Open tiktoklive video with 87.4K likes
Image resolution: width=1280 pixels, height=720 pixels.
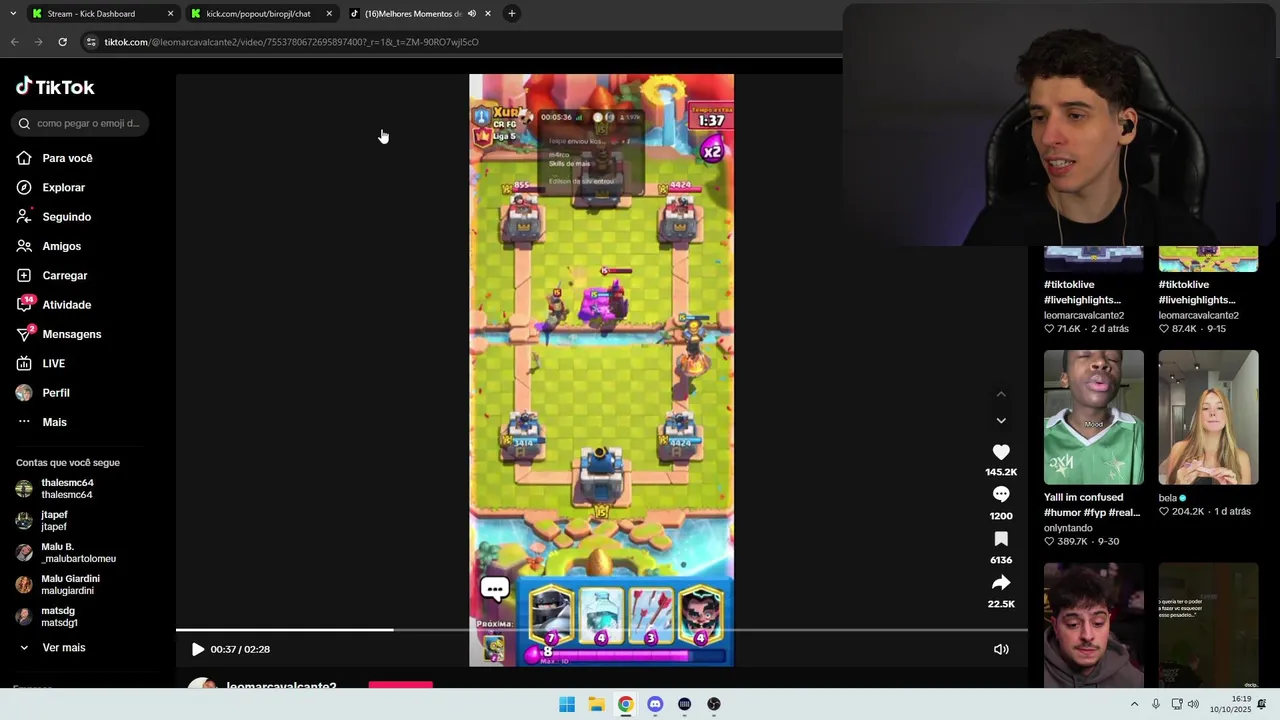tap(1208, 259)
